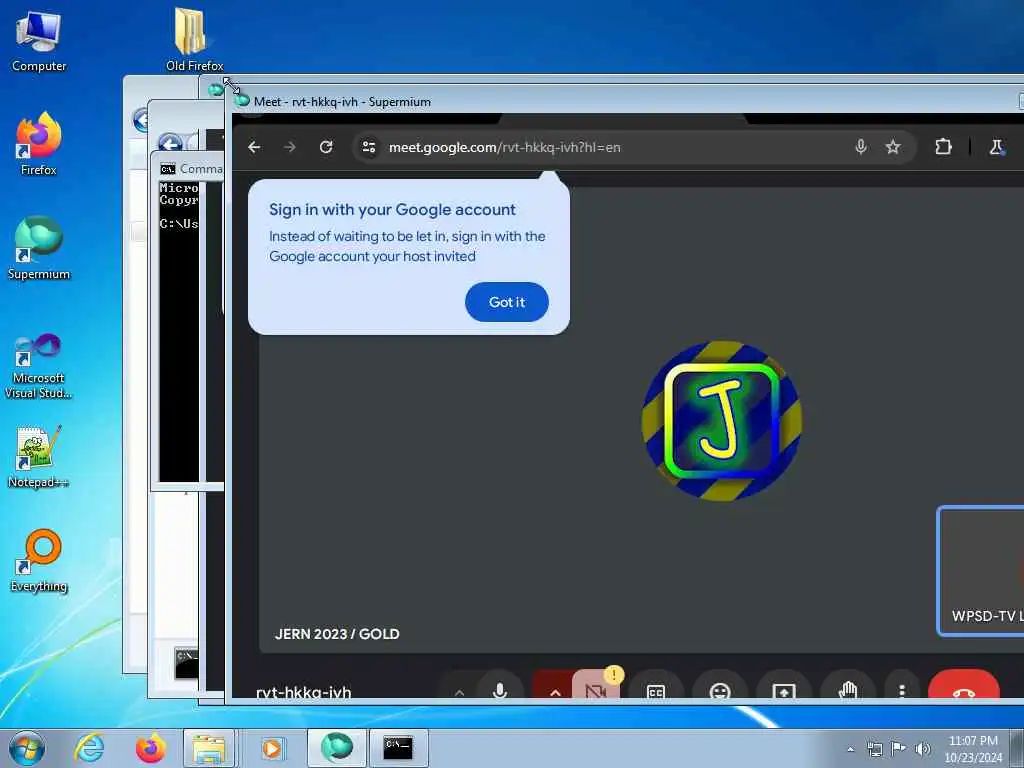Select Microsoft Visual Studio desktop shortcut

(39, 366)
